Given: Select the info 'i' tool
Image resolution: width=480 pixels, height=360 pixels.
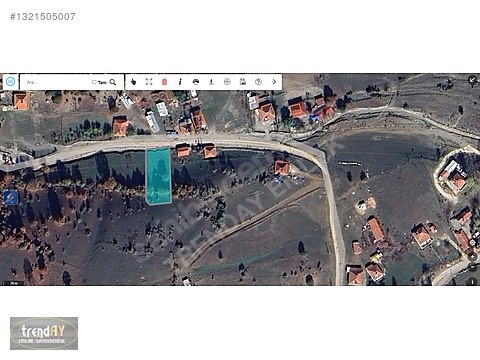Looking at the screenshot, I should point(180,82).
